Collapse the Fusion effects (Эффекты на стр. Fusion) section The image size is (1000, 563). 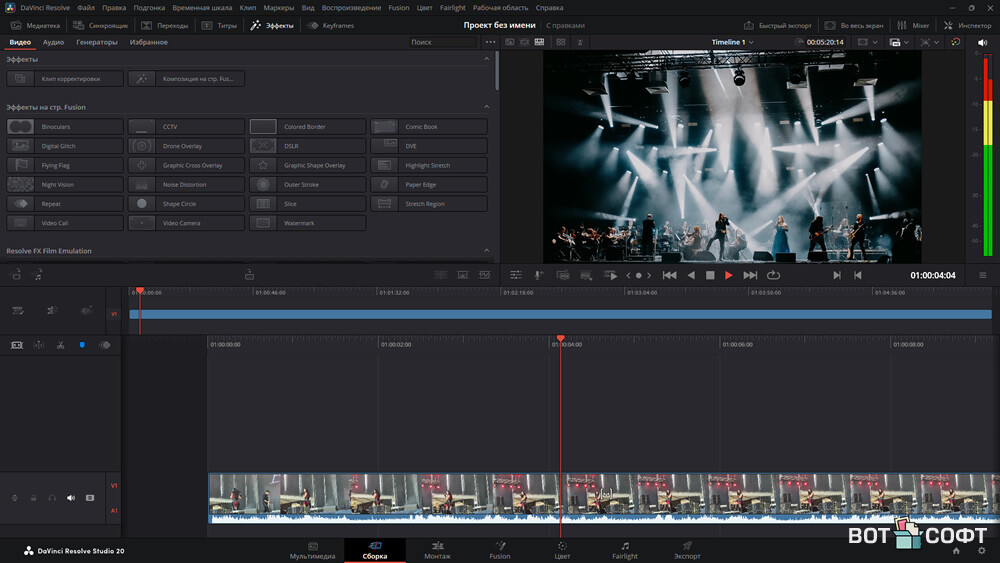pos(487,107)
